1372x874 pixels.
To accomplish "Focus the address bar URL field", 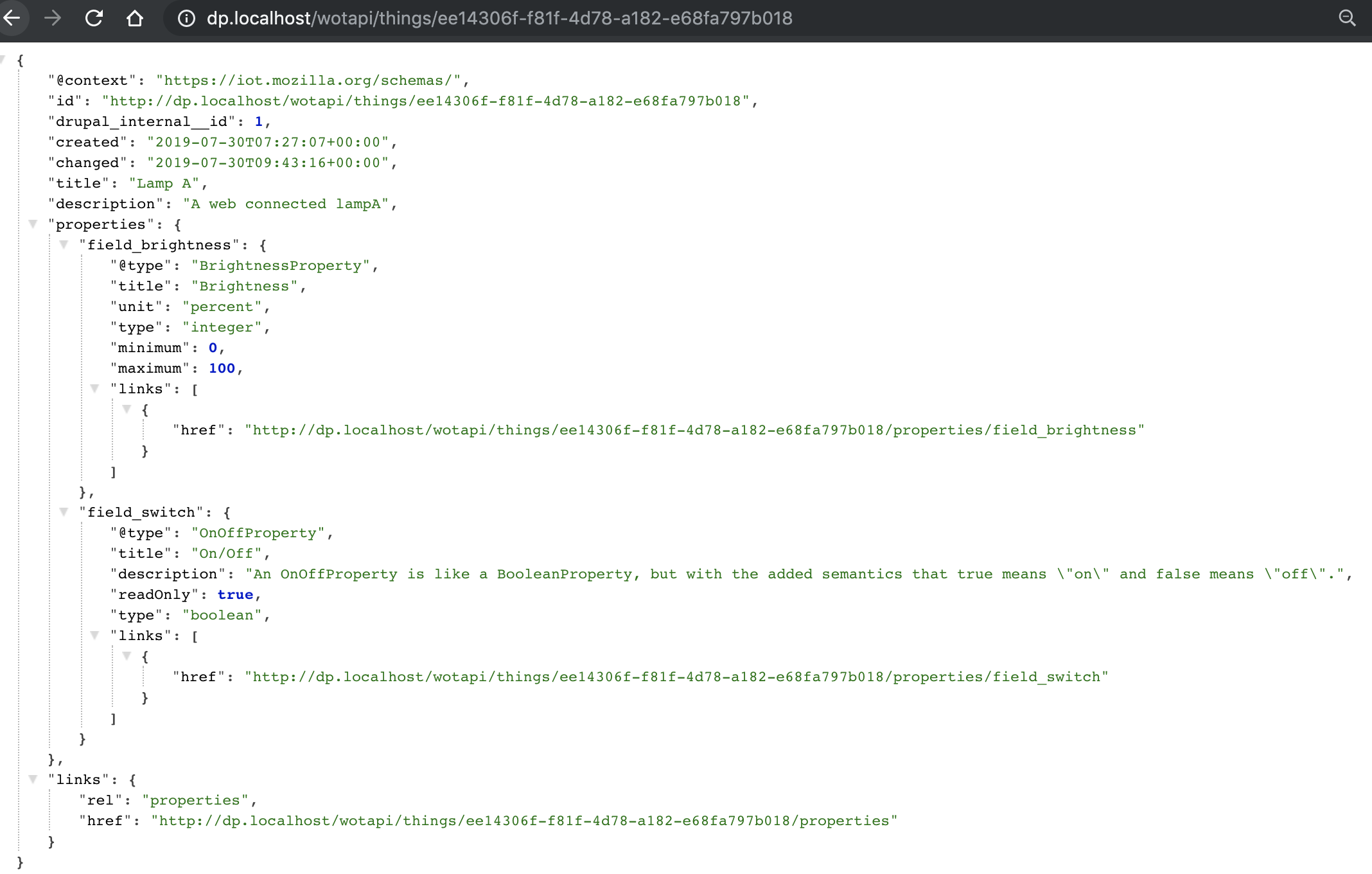I will tap(499, 18).
